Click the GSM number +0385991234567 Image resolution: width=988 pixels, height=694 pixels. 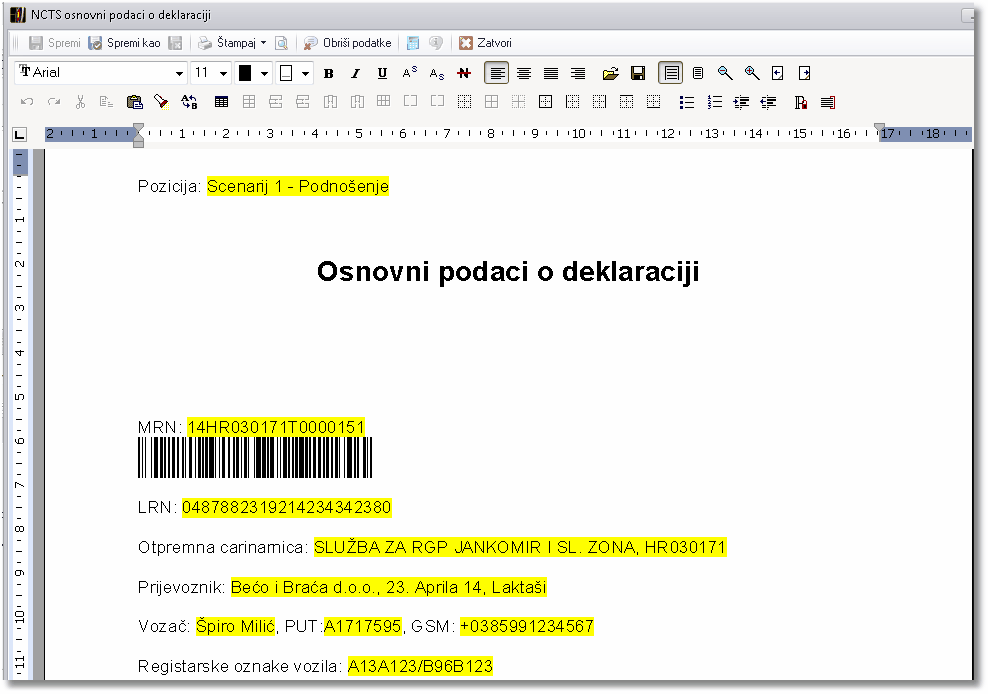tap(527, 627)
